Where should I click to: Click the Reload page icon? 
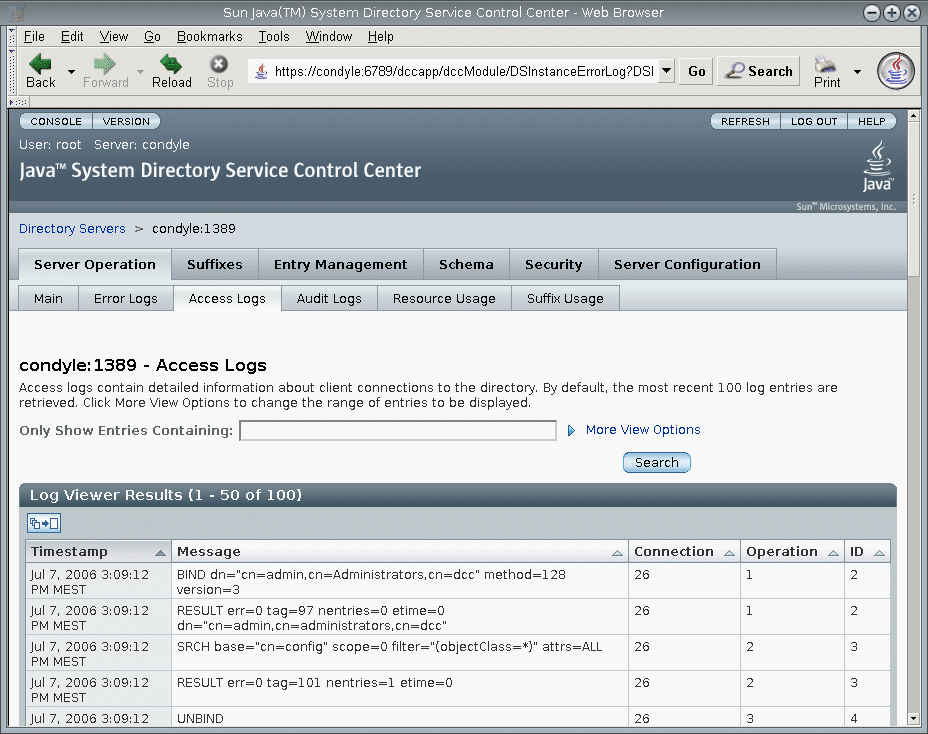point(171,63)
